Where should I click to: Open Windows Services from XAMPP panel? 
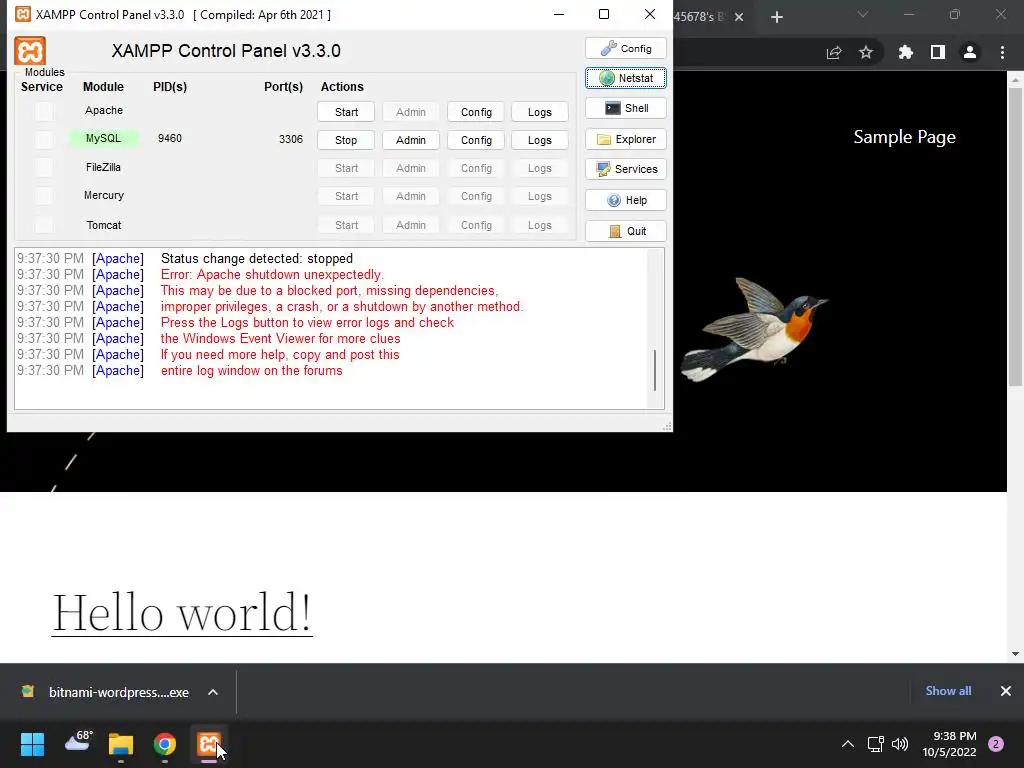point(626,169)
